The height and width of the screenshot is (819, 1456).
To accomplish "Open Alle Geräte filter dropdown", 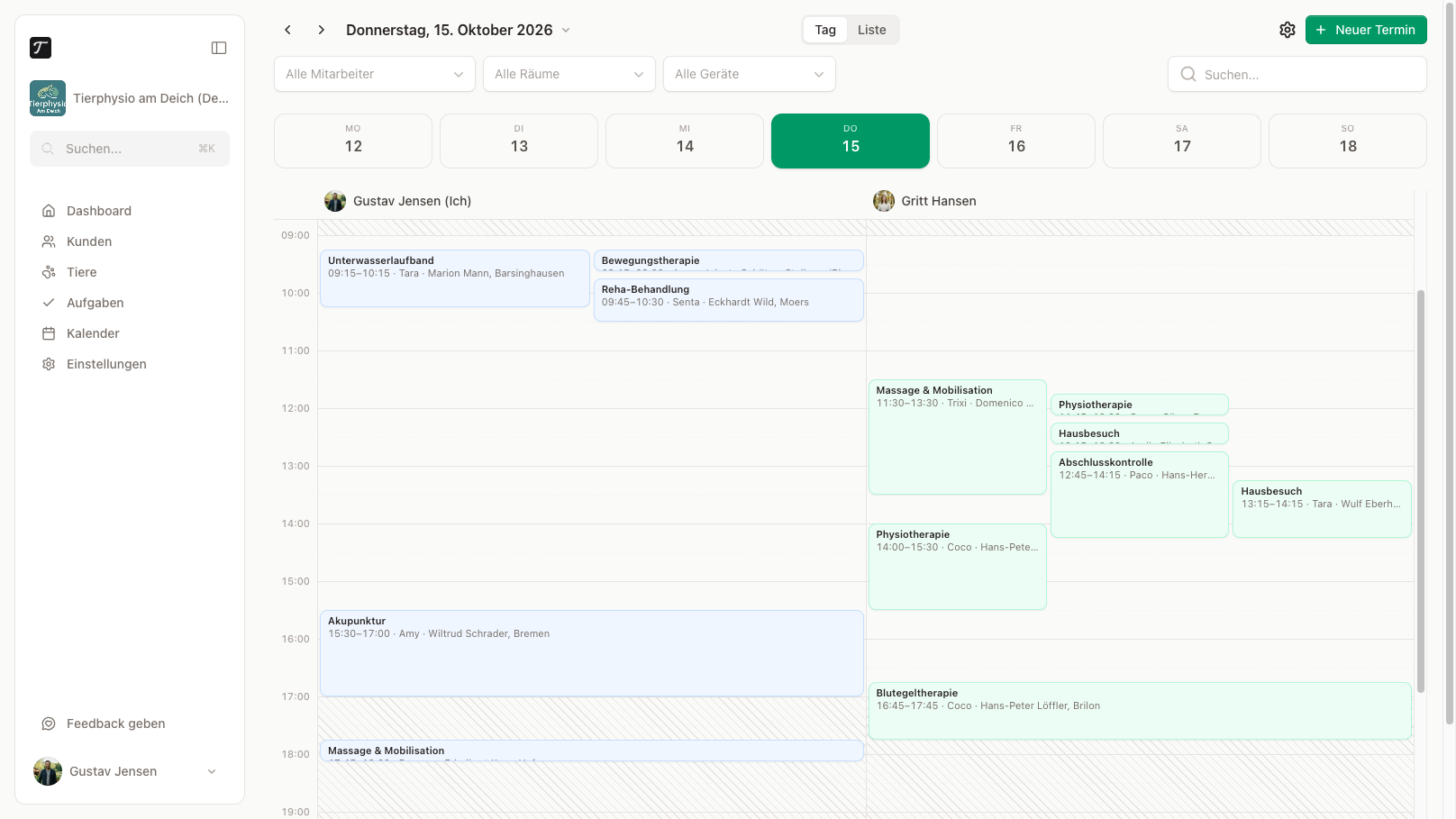I will [750, 74].
